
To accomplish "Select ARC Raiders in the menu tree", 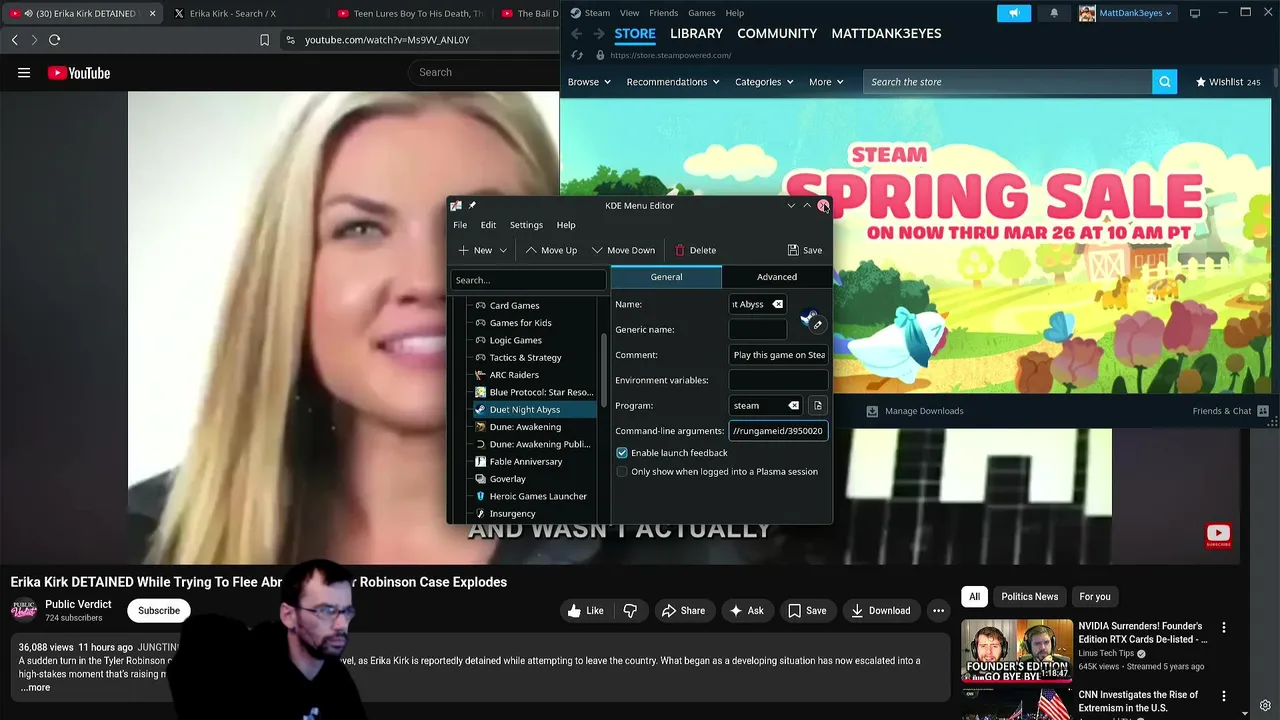I will (x=514, y=375).
